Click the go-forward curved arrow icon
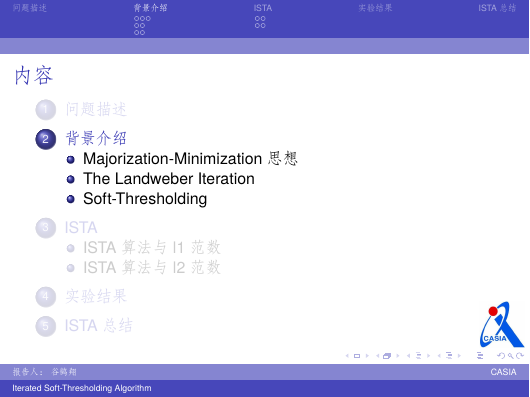 click(520, 356)
